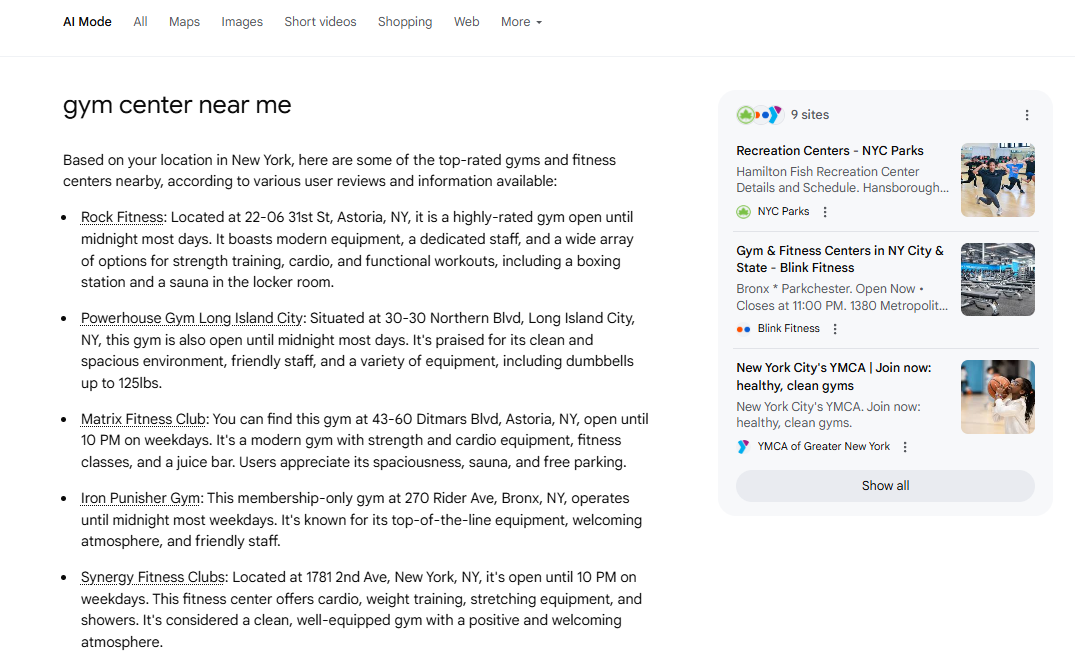Open options for NYC Parks source
Screen dimensions: 1075x662
825,212
